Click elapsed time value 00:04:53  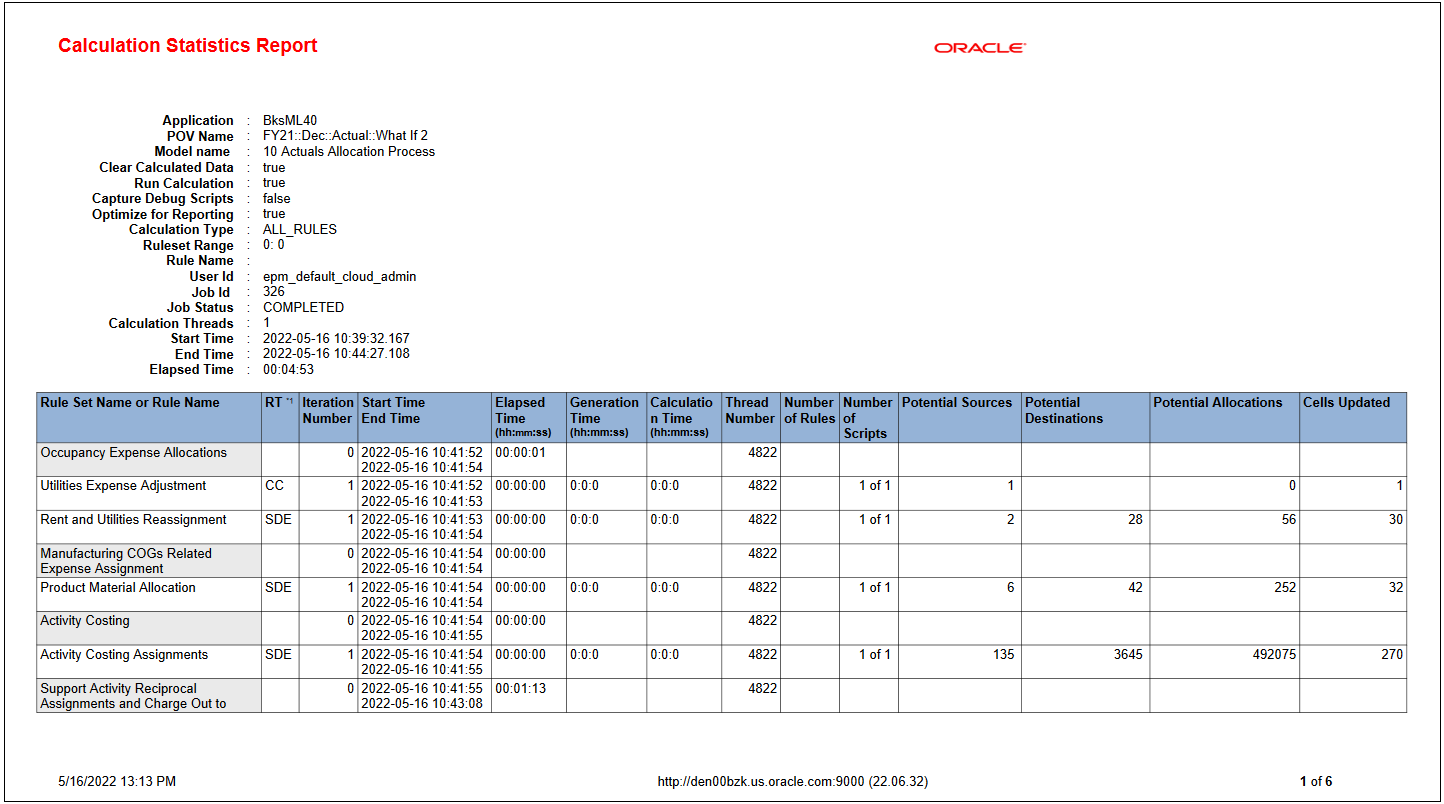[289, 369]
